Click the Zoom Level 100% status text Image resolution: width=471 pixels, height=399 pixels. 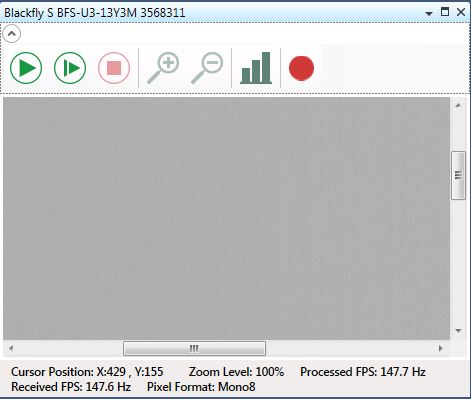click(x=236, y=372)
